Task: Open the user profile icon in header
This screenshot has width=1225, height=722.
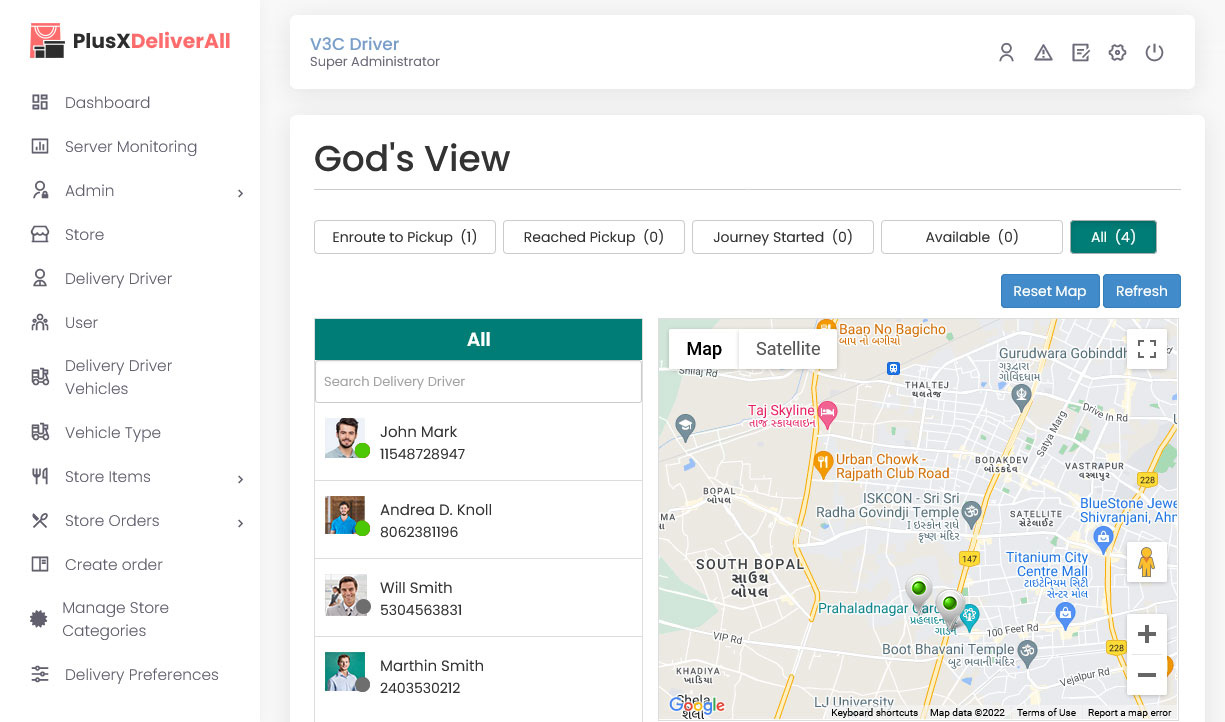Action: [1006, 53]
